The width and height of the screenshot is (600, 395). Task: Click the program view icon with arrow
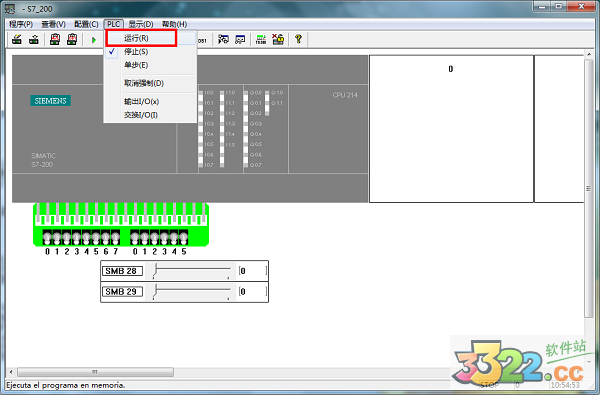coord(223,39)
